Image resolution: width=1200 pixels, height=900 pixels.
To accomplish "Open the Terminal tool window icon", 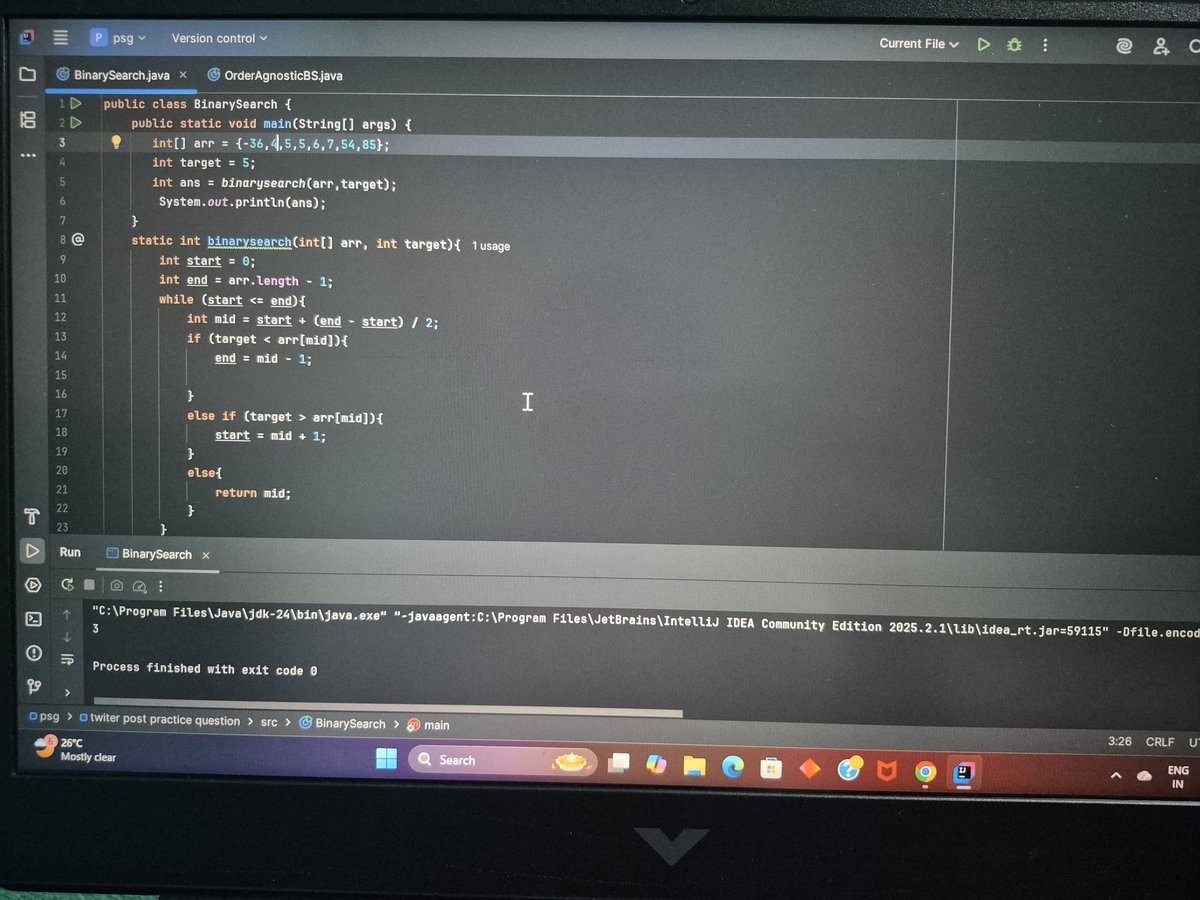I will point(33,619).
